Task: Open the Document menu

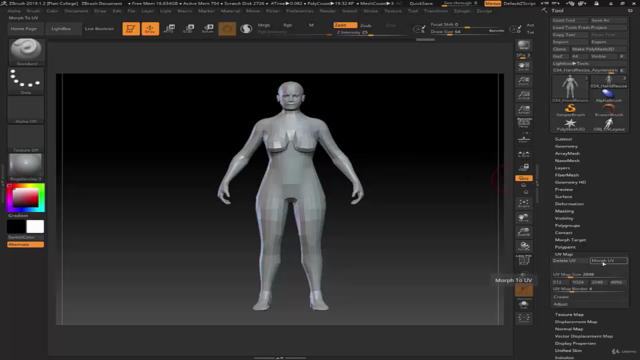Action: [x=76, y=11]
